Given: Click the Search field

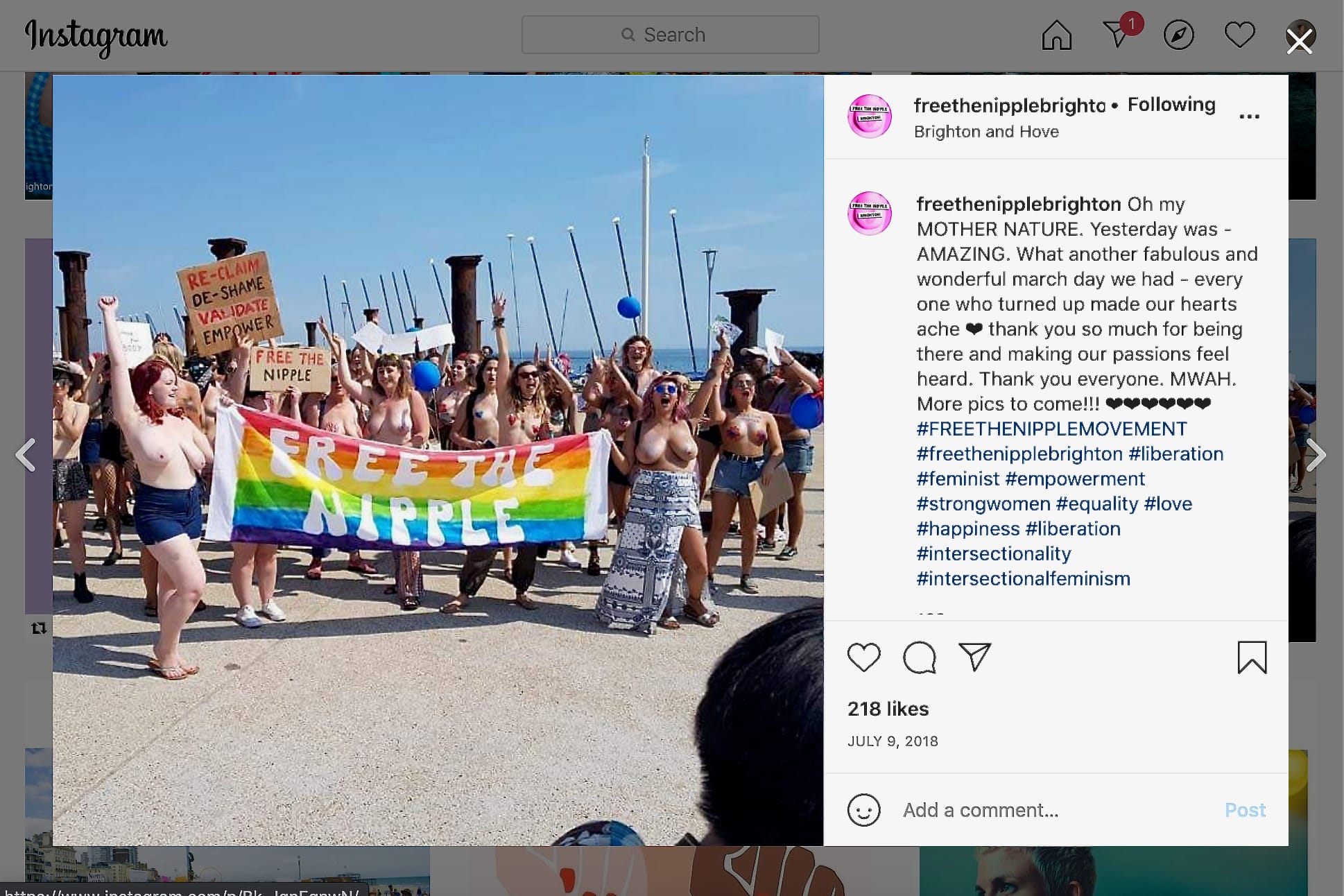Looking at the screenshot, I should 670,35.
